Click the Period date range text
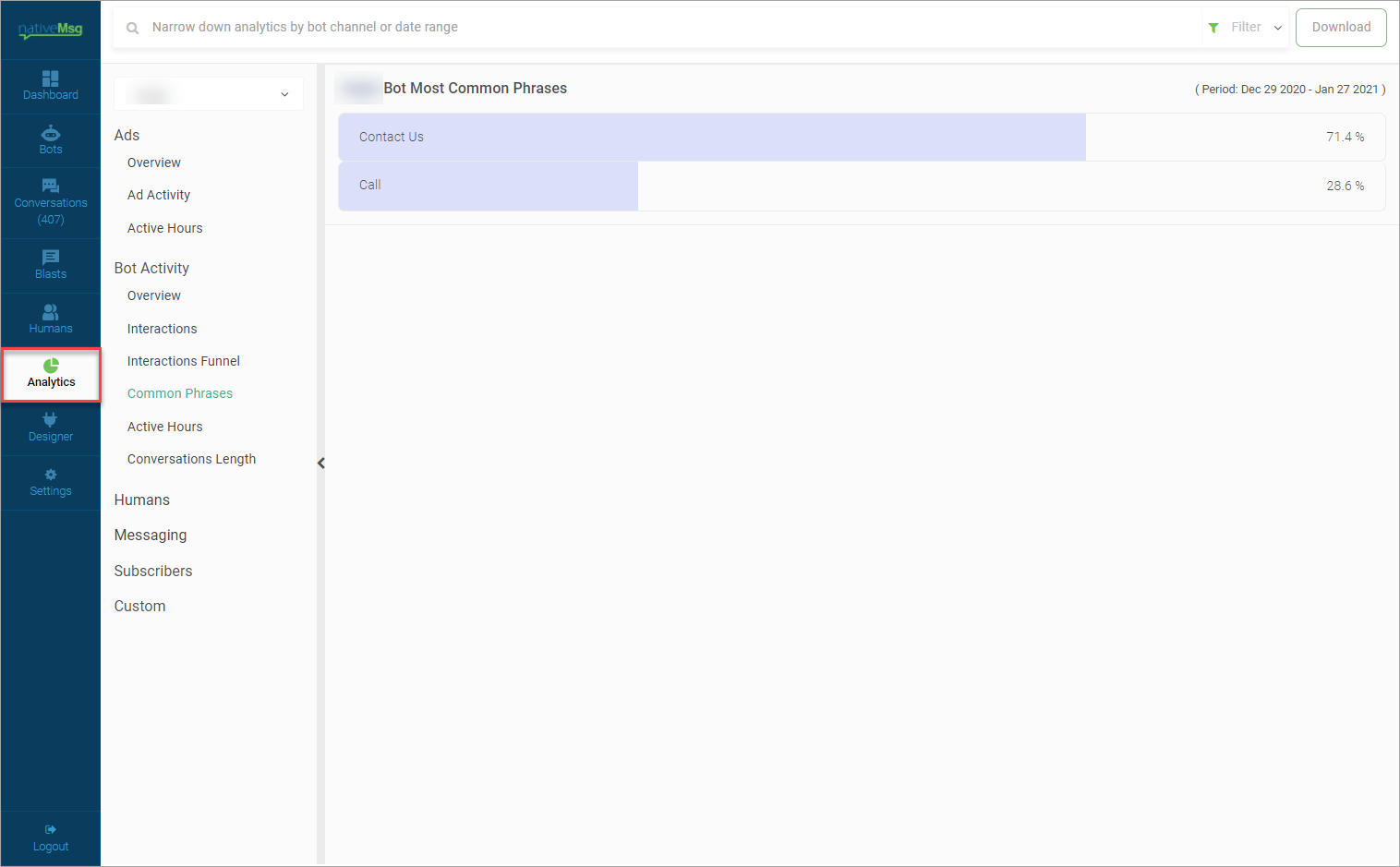1400x867 pixels. [1290, 90]
